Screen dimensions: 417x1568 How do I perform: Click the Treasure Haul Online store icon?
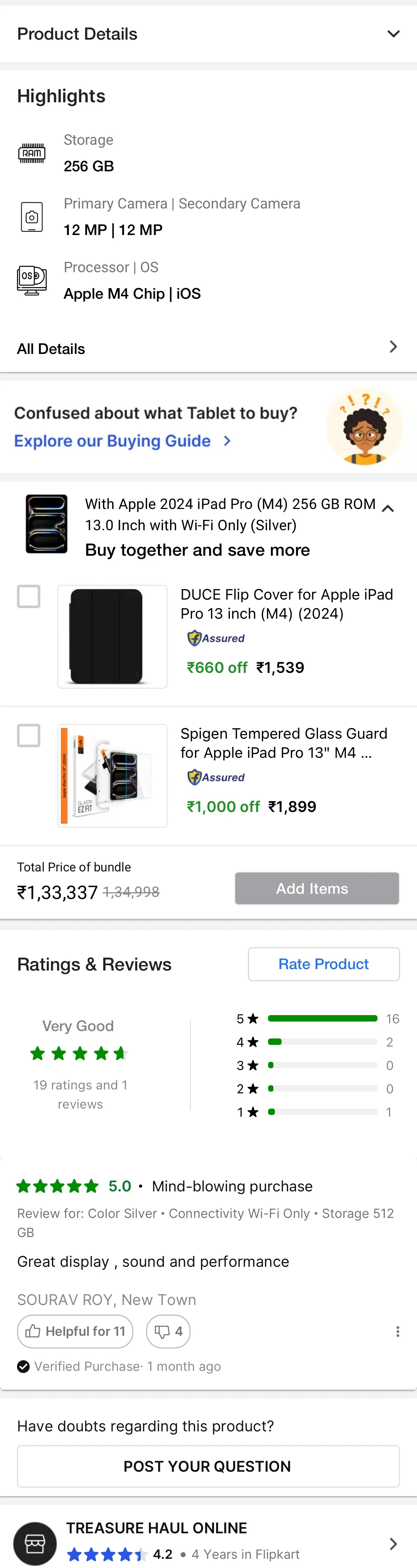point(35,1543)
